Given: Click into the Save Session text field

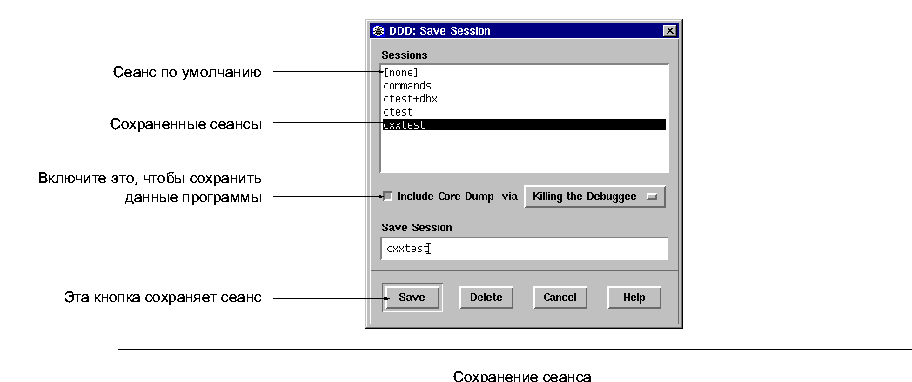Looking at the screenshot, I should [524, 248].
